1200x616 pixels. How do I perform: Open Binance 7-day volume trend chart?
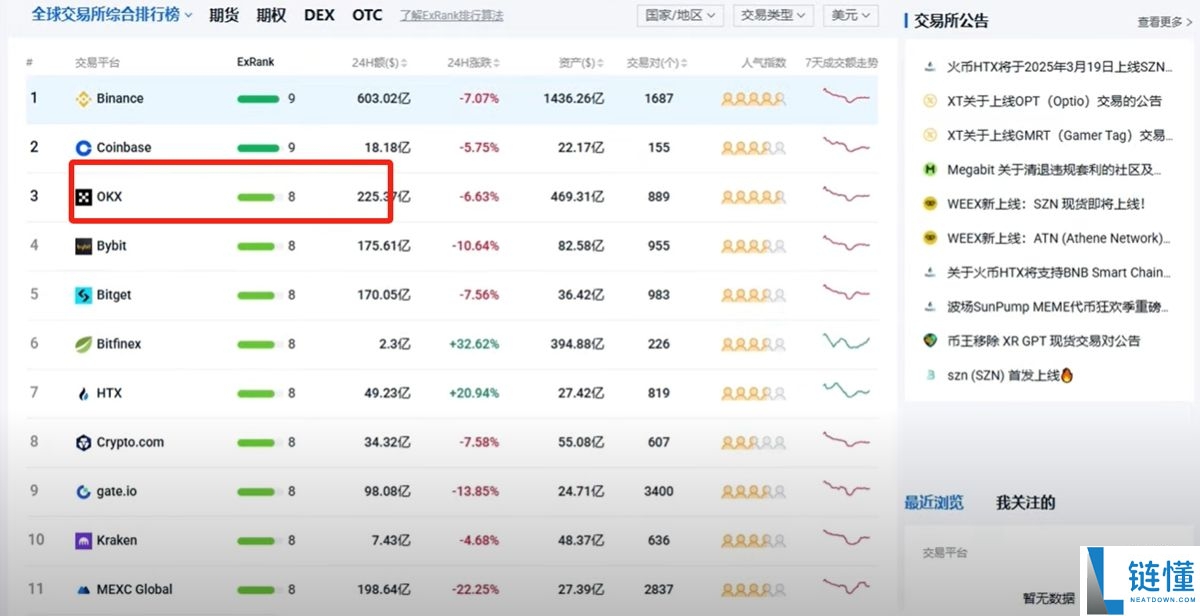pos(846,98)
